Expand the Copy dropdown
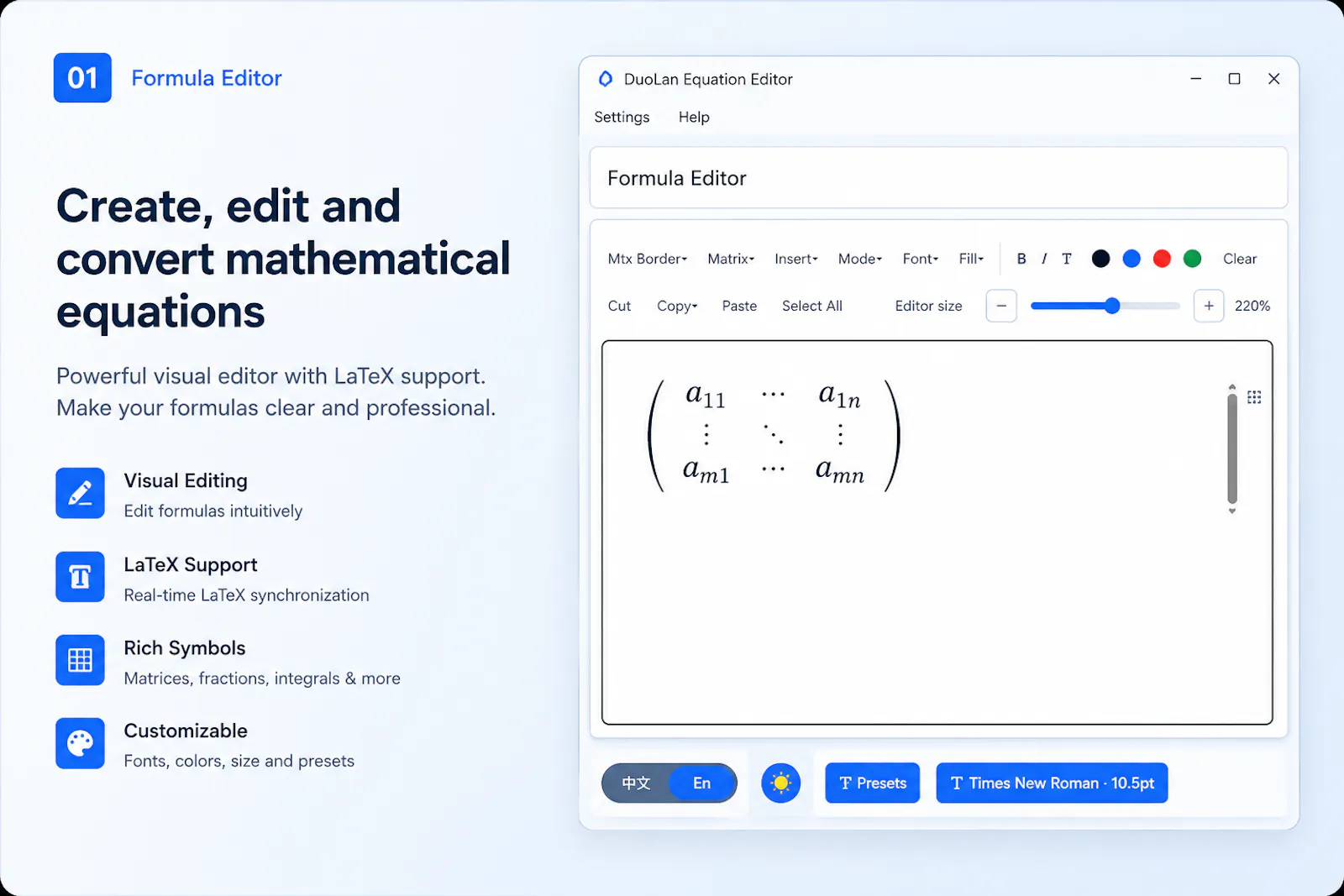Viewport: 1344px width, 896px height. point(677,306)
